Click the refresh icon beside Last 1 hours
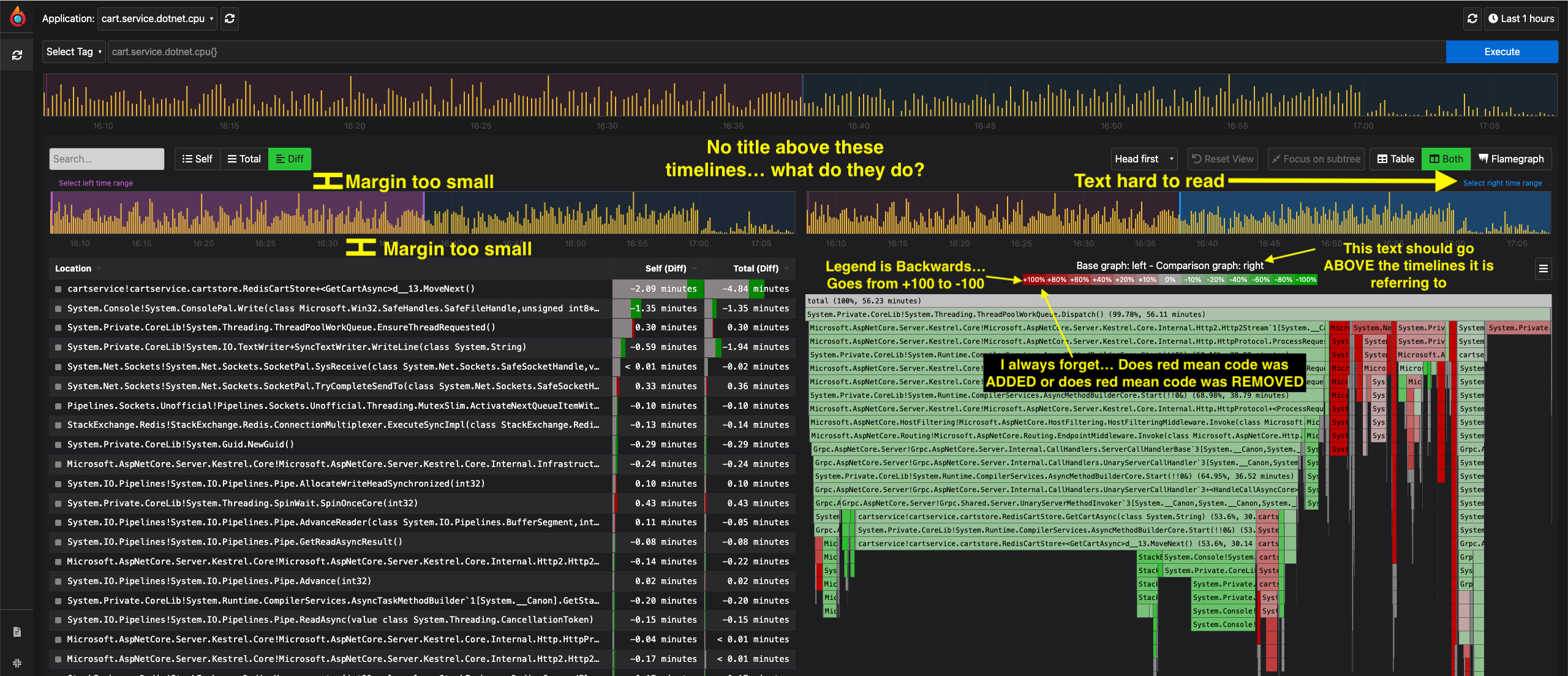1568x676 pixels. tap(1472, 18)
